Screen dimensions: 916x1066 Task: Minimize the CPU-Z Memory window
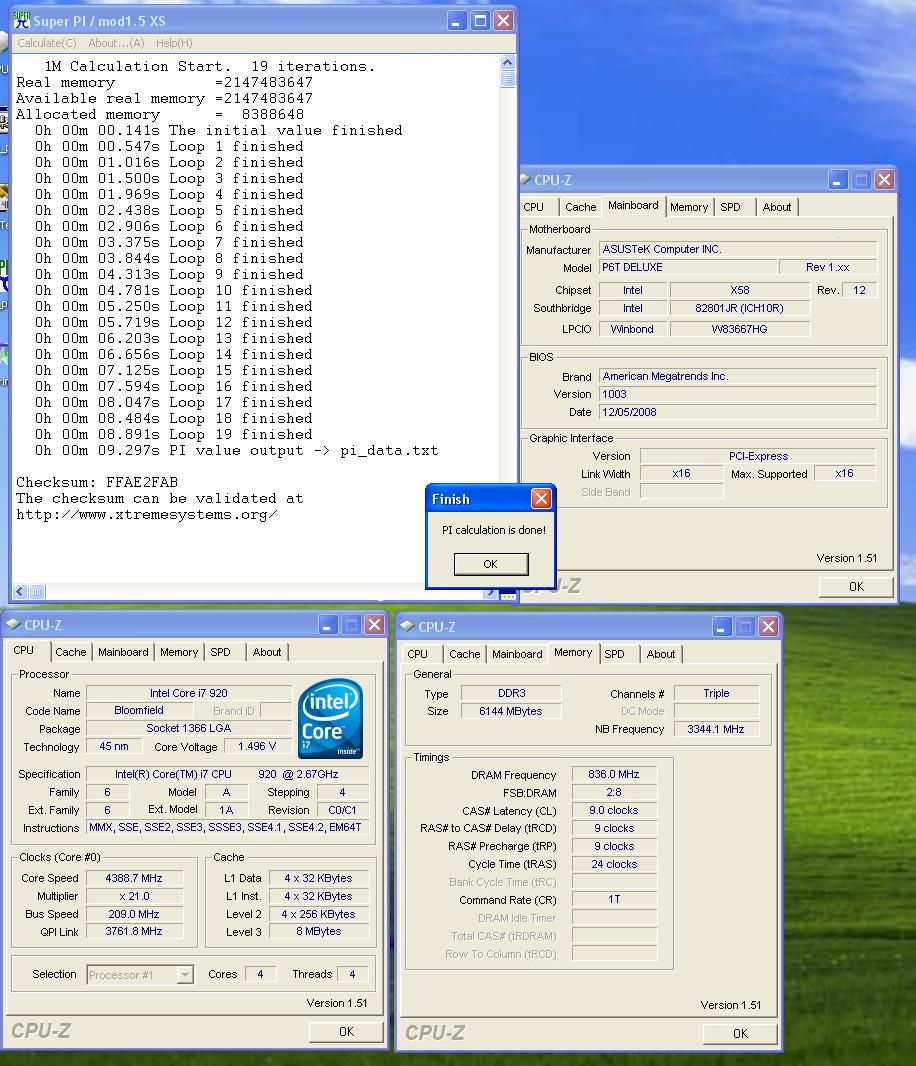pyautogui.click(x=722, y=627)
